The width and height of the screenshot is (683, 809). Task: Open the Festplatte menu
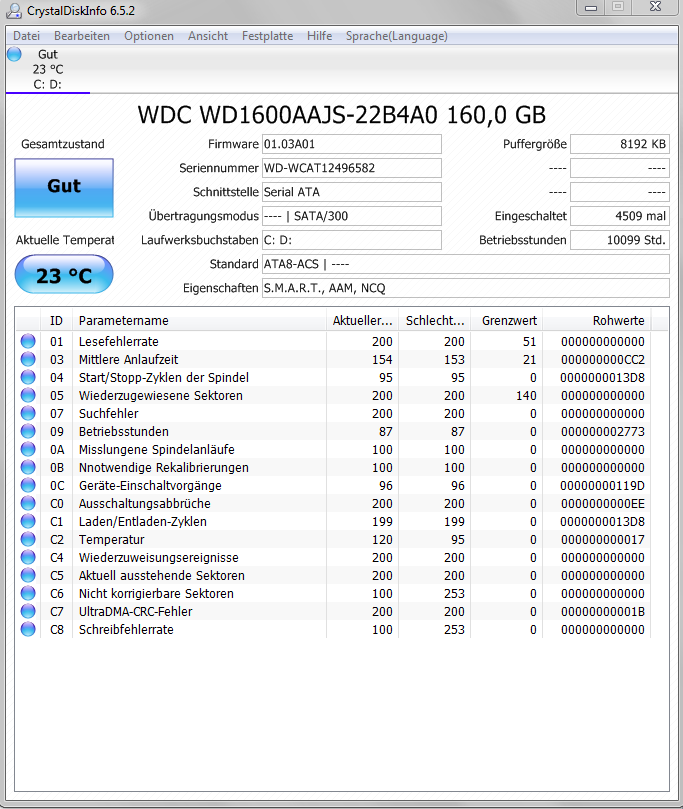pyautogui.click(x=267, y=36)
